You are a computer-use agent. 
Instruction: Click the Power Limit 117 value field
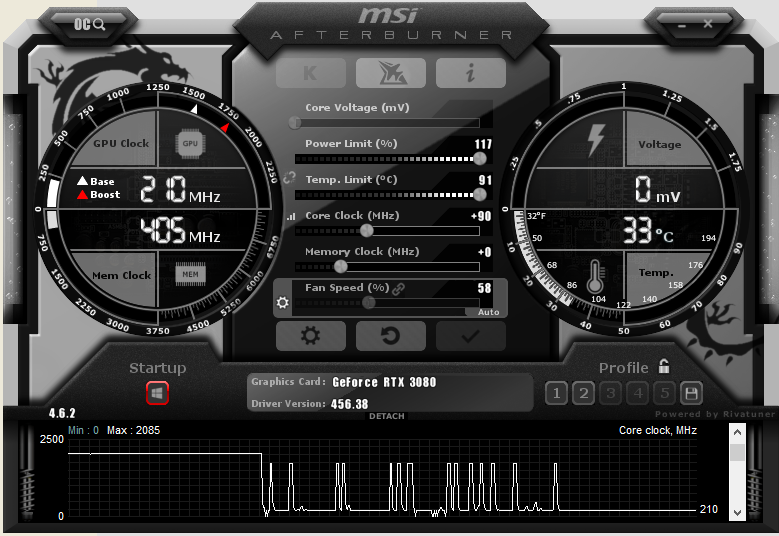click(483, 144)
